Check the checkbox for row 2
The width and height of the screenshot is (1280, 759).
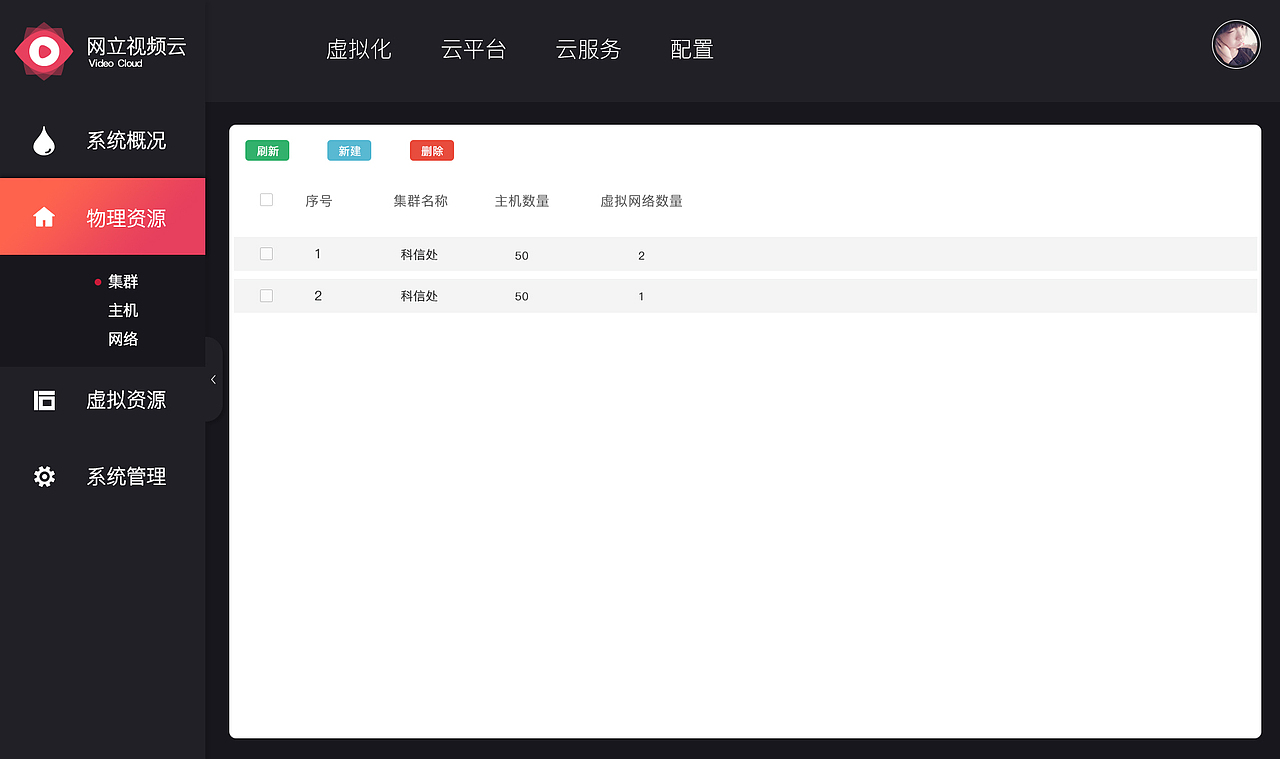pos(266,296)
